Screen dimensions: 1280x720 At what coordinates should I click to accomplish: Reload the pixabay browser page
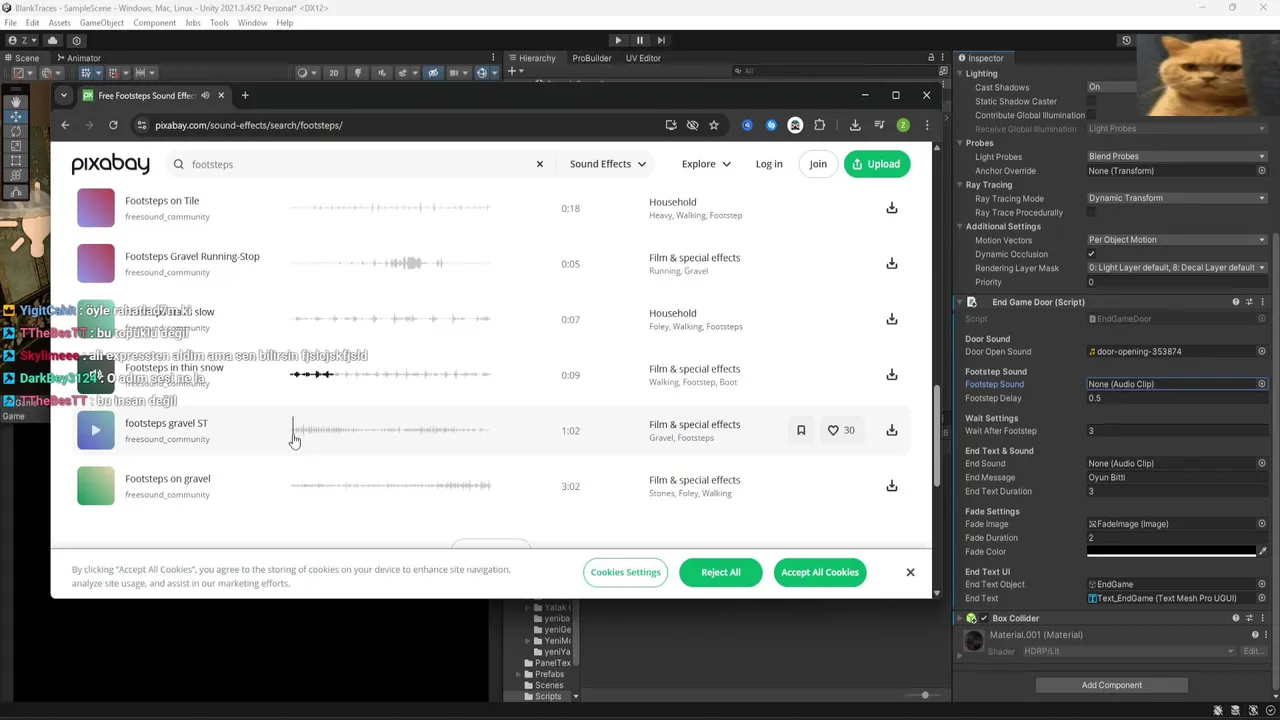point(113,125)
